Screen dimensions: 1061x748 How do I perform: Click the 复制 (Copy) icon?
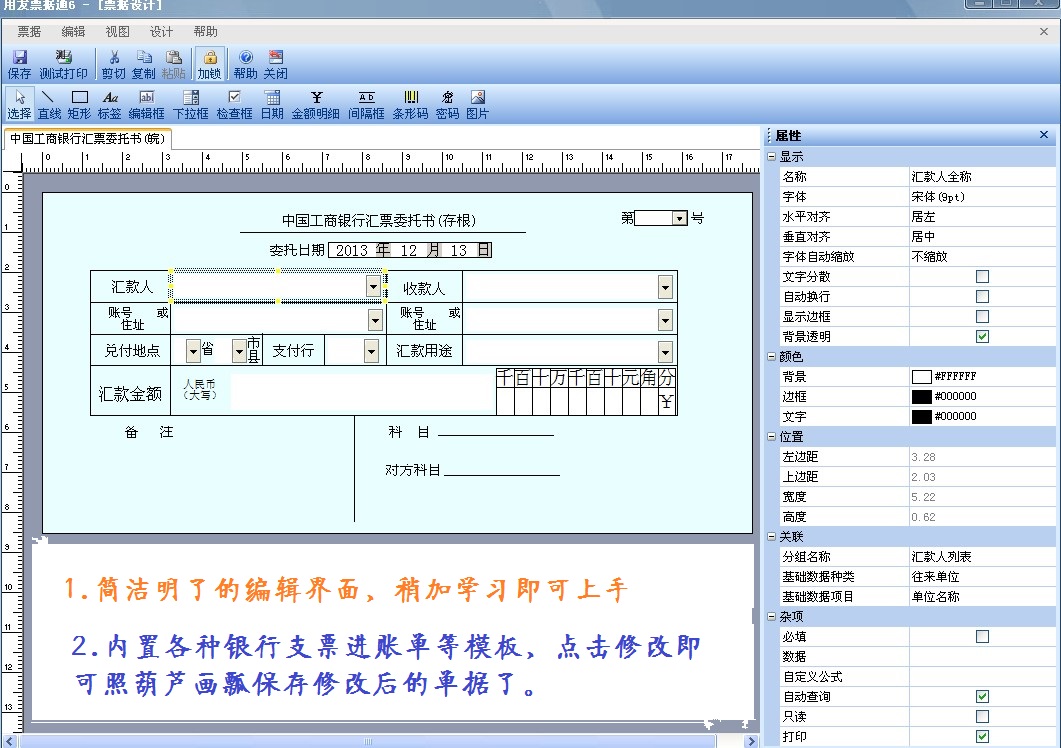click(143, 65)
